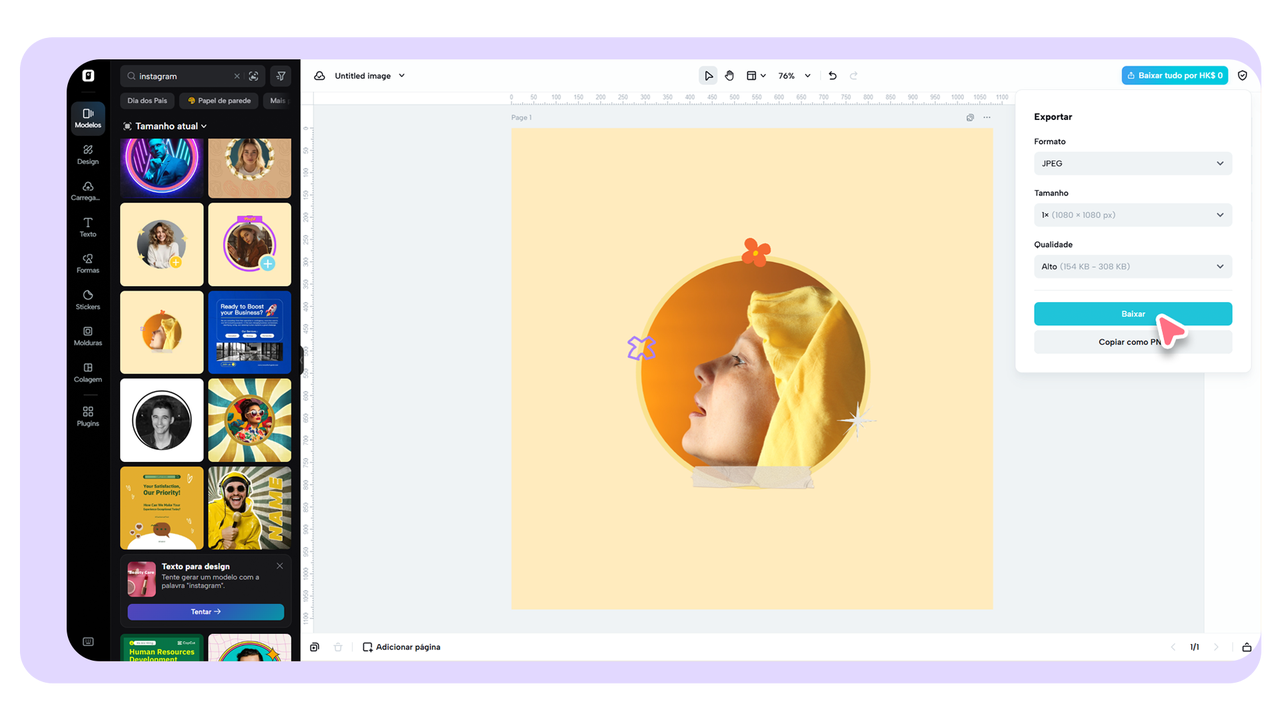Open the Untitled image title dropdown
The image size is (1280, 720).
tap(369, 76)
